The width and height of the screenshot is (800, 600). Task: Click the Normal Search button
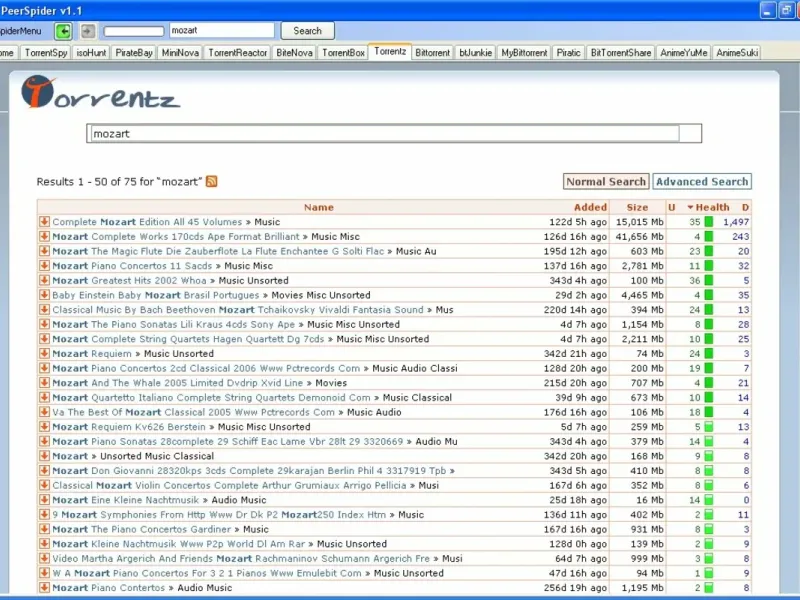606,182
